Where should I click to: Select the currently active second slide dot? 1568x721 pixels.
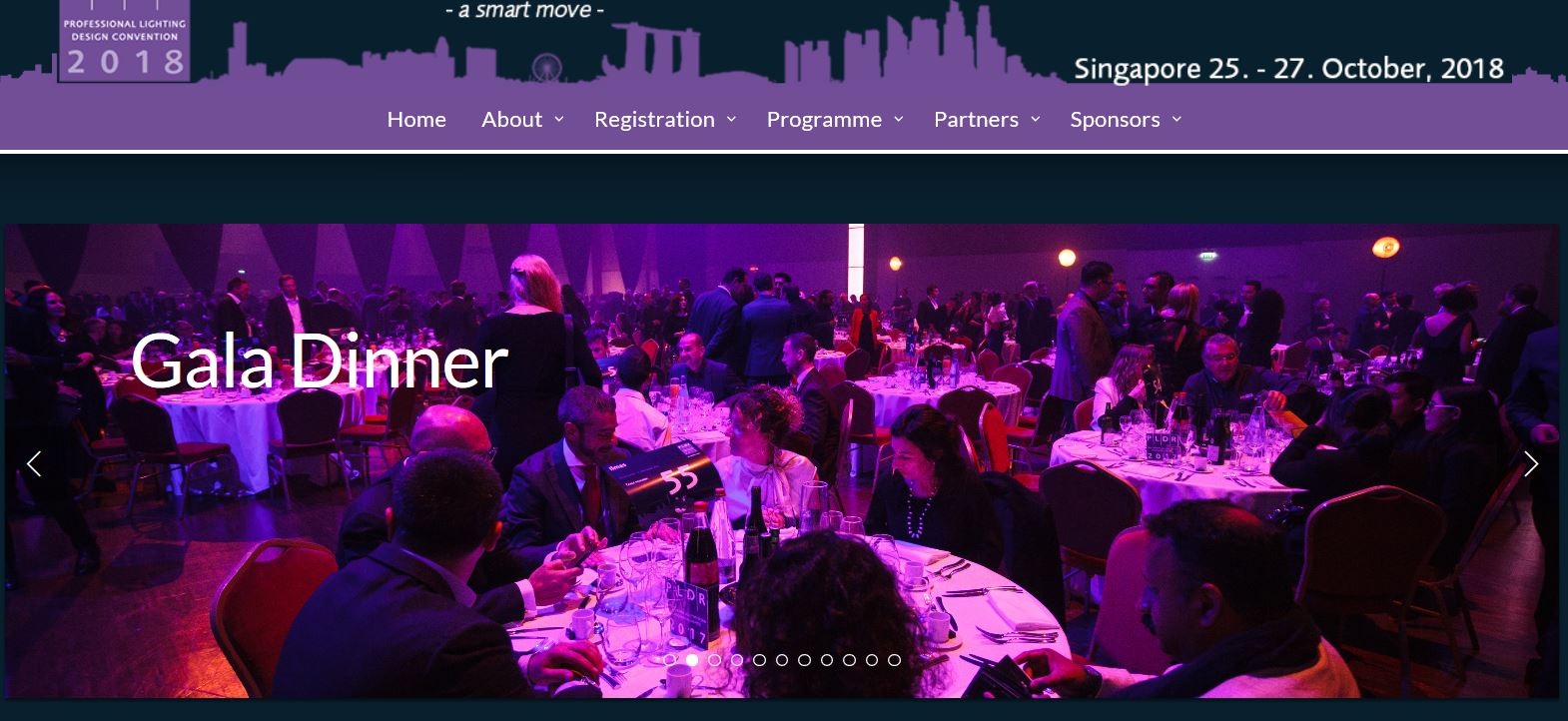[x=691, y=660]
